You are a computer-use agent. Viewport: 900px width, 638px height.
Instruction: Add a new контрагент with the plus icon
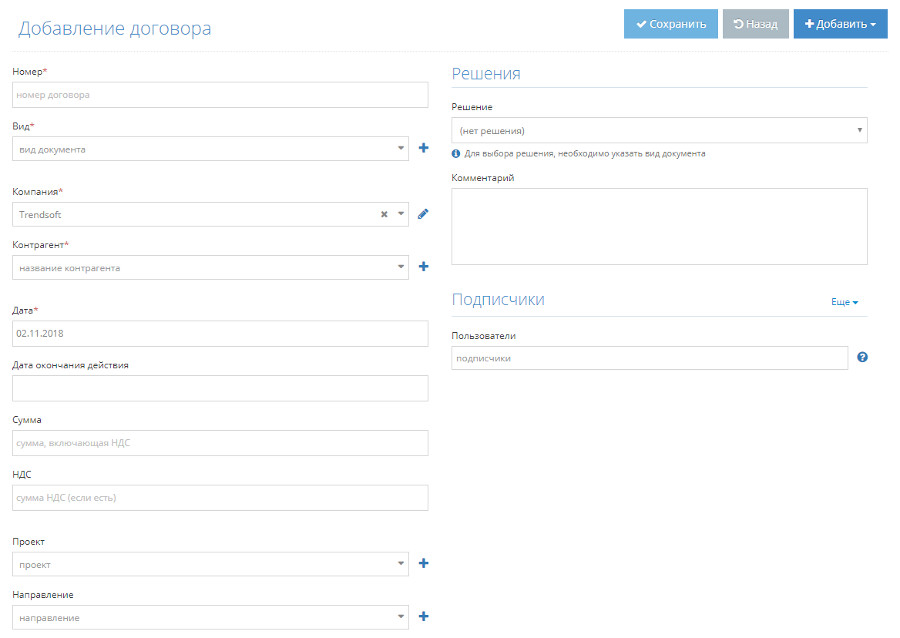[424, 266]
